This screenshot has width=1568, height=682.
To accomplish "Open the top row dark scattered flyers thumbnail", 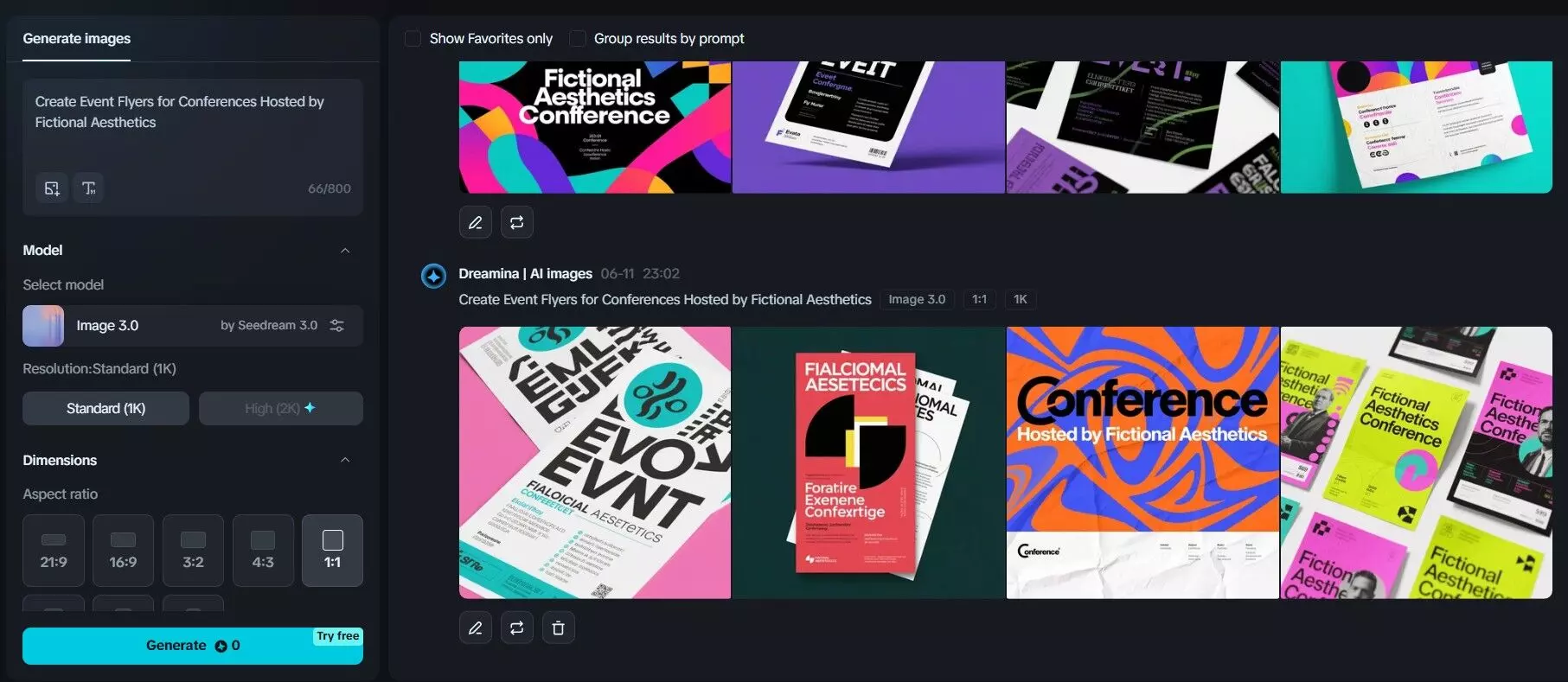I will [x=1142, y=127].
